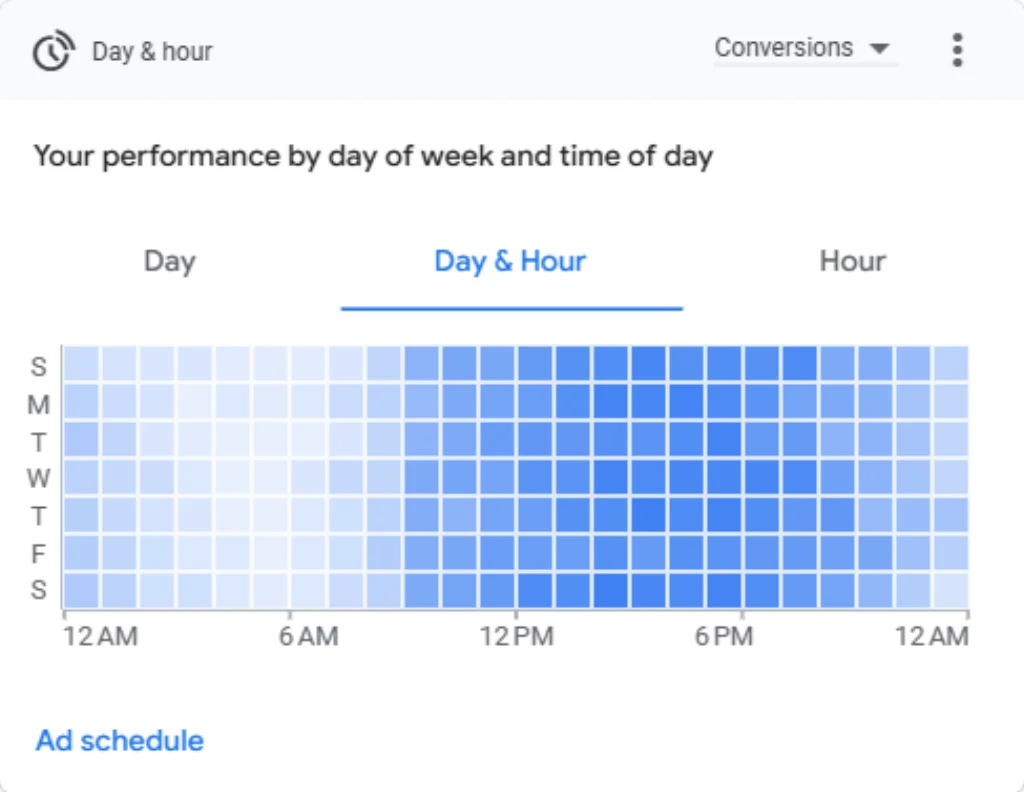Click the Conversions dropdown arrow
The height and width of the screenshot is (792, 1024).
(880, 48)
